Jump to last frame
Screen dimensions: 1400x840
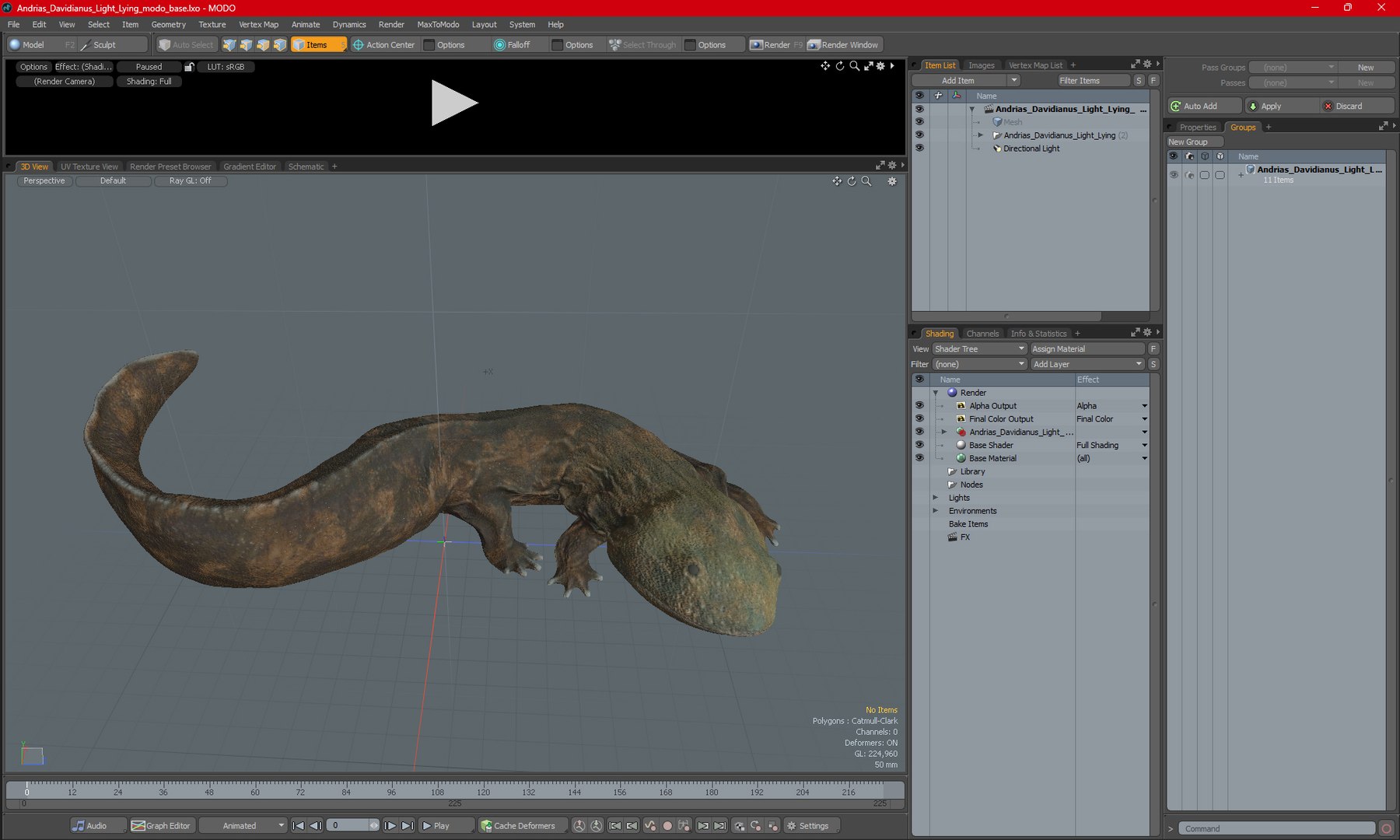[408, 826]
